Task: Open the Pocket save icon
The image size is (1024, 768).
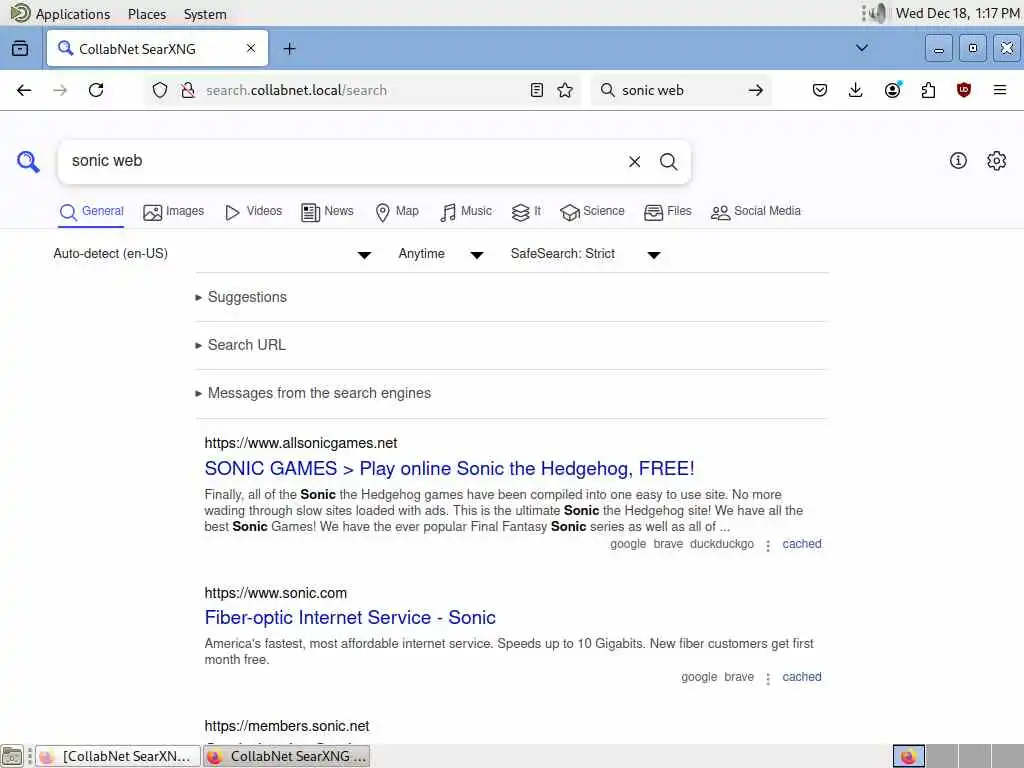Action: pyautogui.click(x=820, y=90)
